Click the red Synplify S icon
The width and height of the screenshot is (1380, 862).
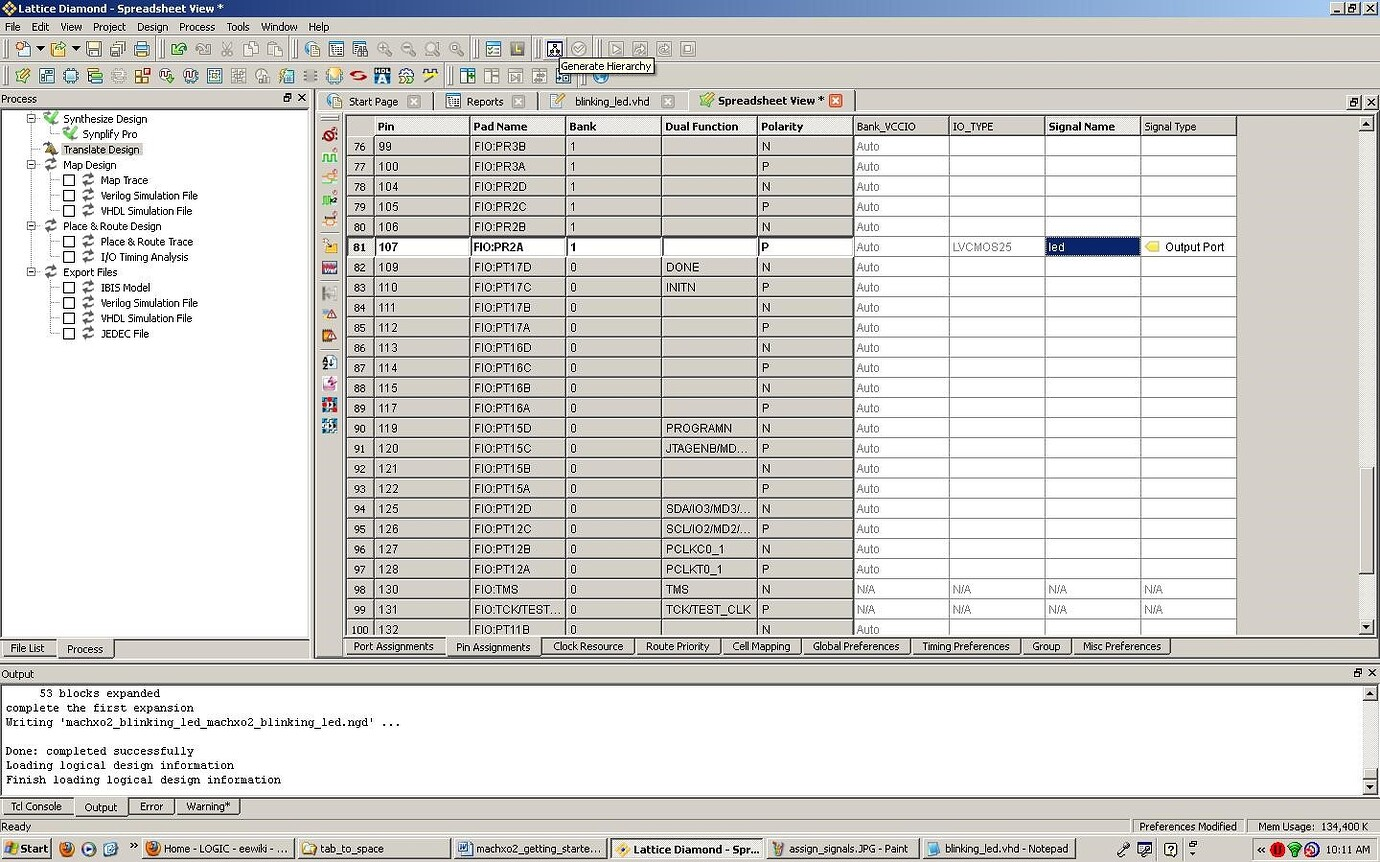click(358, 75)
